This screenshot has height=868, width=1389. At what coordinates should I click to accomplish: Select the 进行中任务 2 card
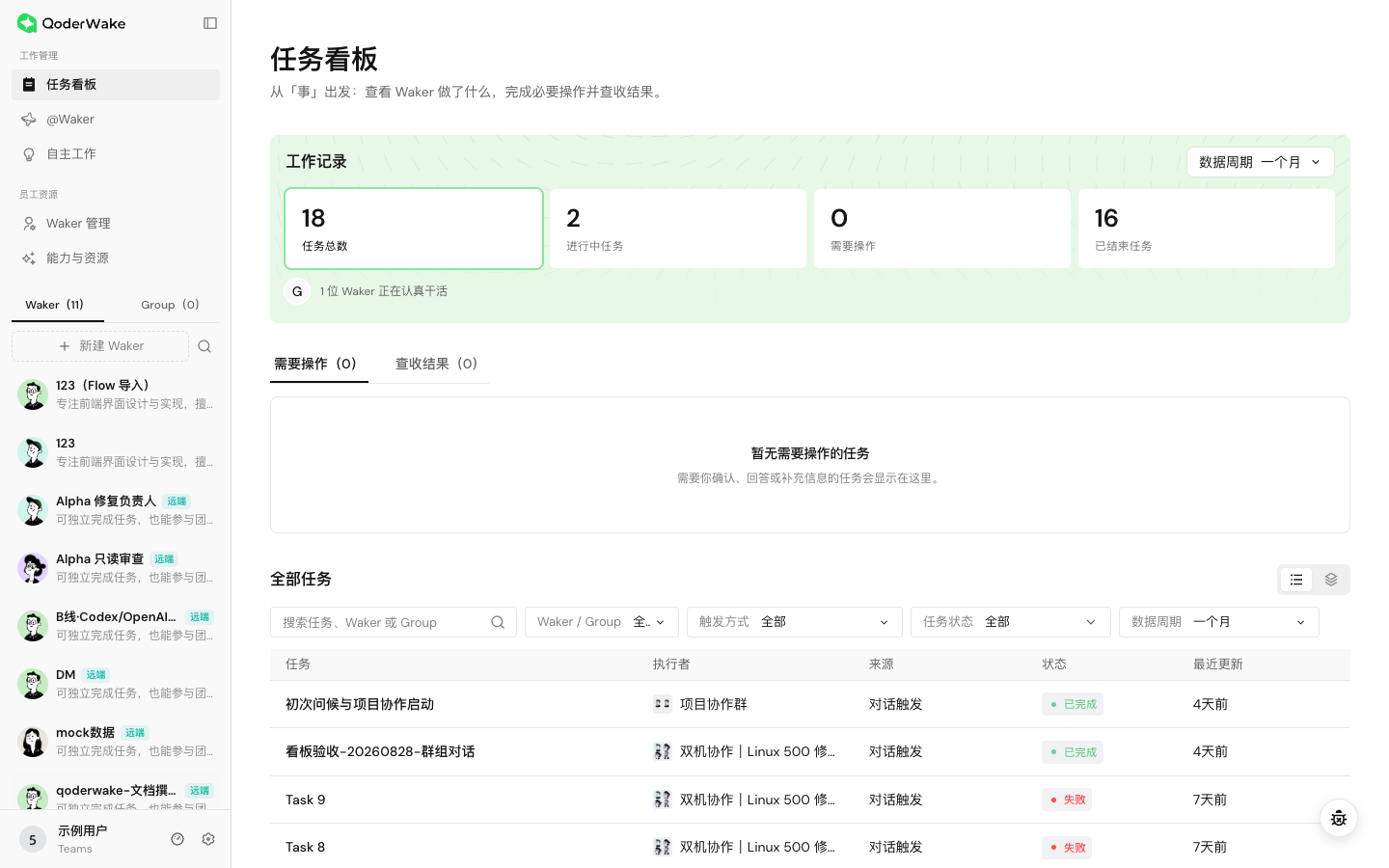point(678,229)
